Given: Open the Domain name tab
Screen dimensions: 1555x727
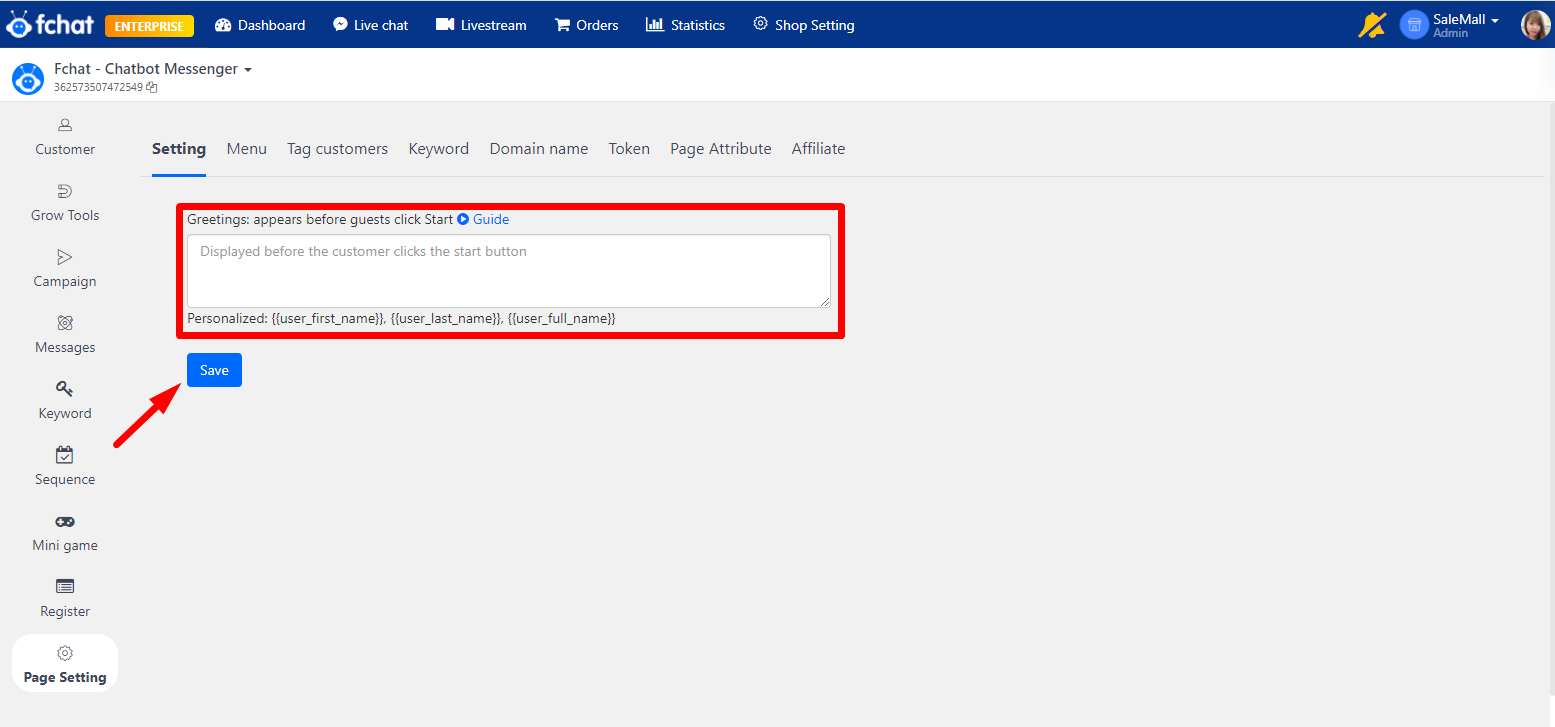Looking at the screenshot, I should click(x=539, y=149).
